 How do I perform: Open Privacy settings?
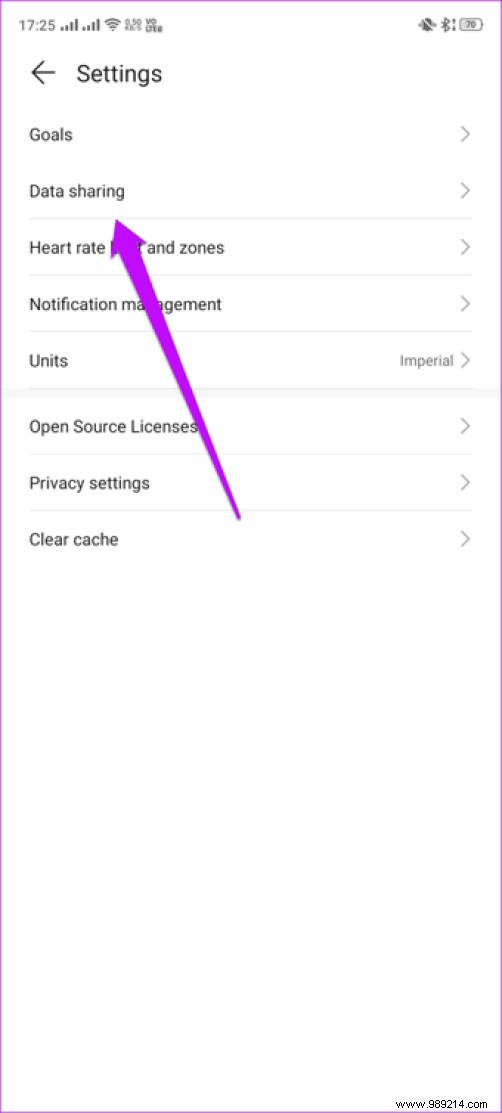point(251,483)
